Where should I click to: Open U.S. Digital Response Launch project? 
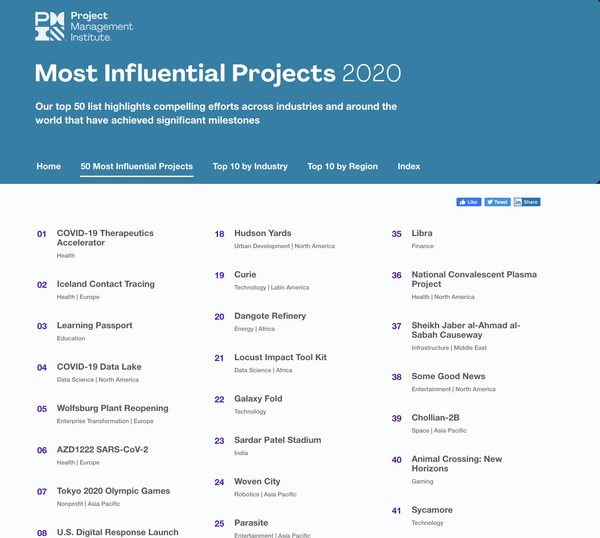117,532
